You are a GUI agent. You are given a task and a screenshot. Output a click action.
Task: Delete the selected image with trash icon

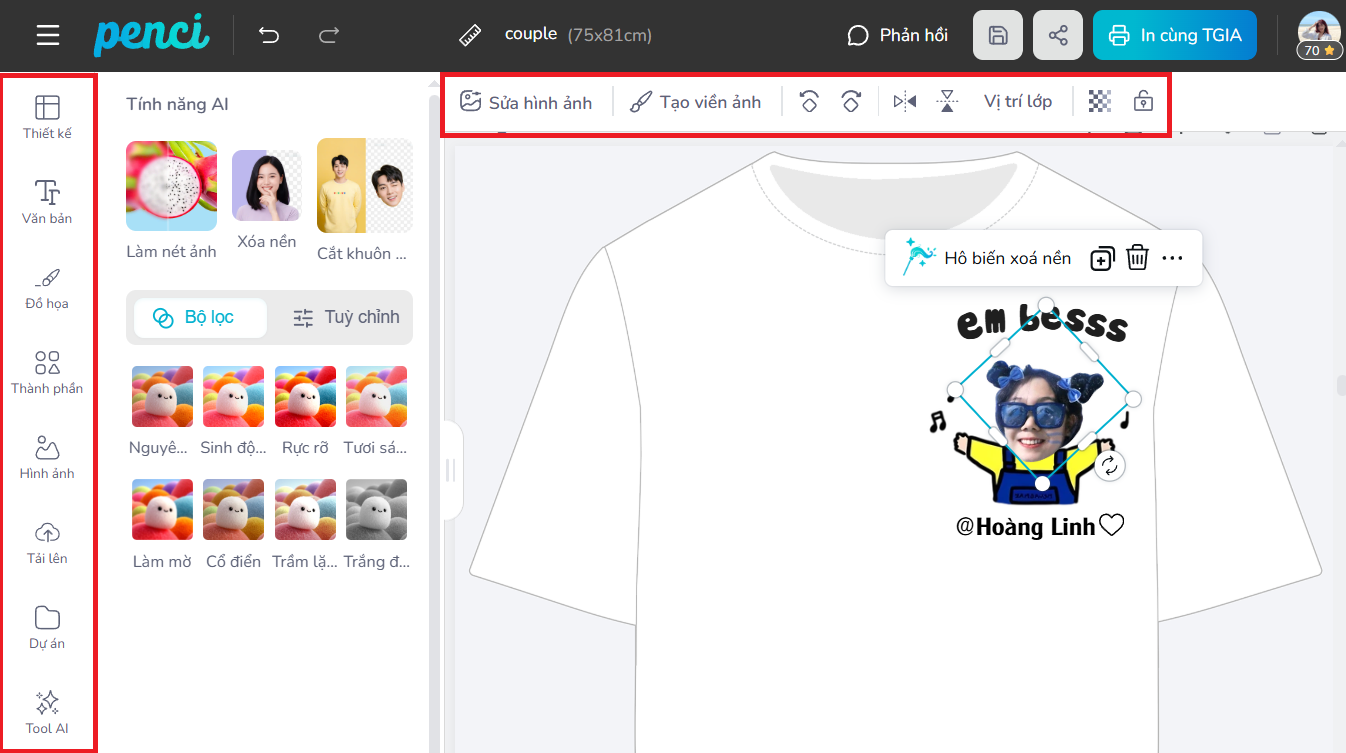coord(1137,258)
